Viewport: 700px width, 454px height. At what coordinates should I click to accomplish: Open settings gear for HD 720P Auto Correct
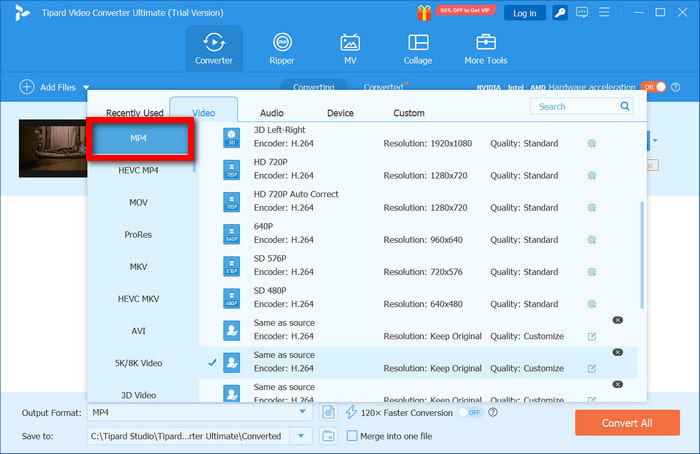(x=592, y=208)
